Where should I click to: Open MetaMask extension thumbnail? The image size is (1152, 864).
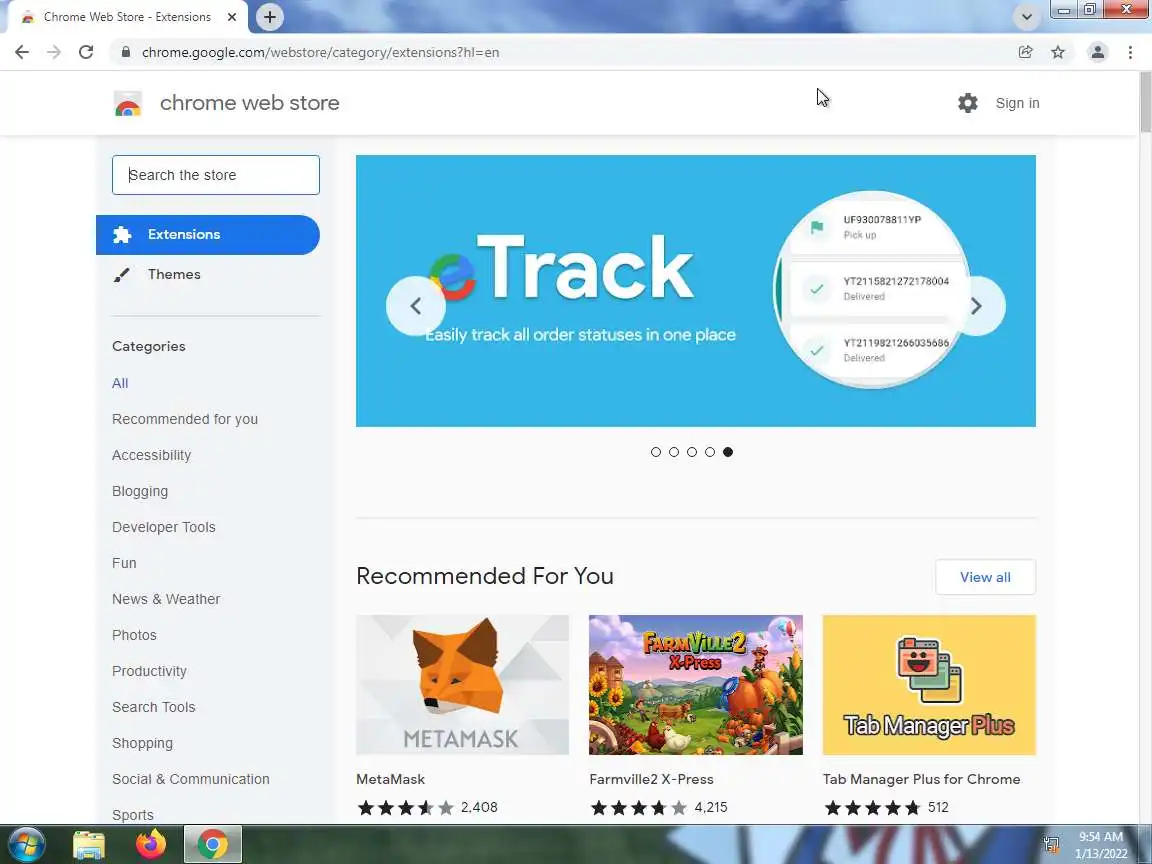[x=463, y=685]
